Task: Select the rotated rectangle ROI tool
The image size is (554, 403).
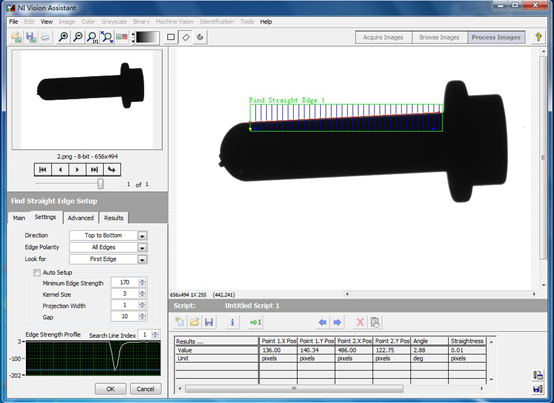Action: click(186, 37)
